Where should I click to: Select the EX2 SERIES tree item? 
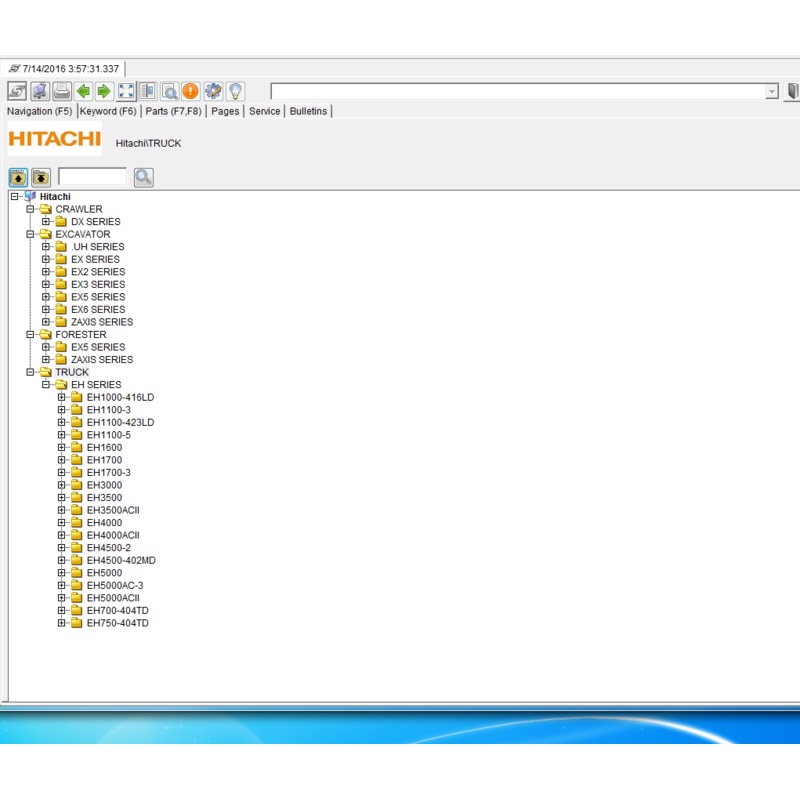point(98,272)
